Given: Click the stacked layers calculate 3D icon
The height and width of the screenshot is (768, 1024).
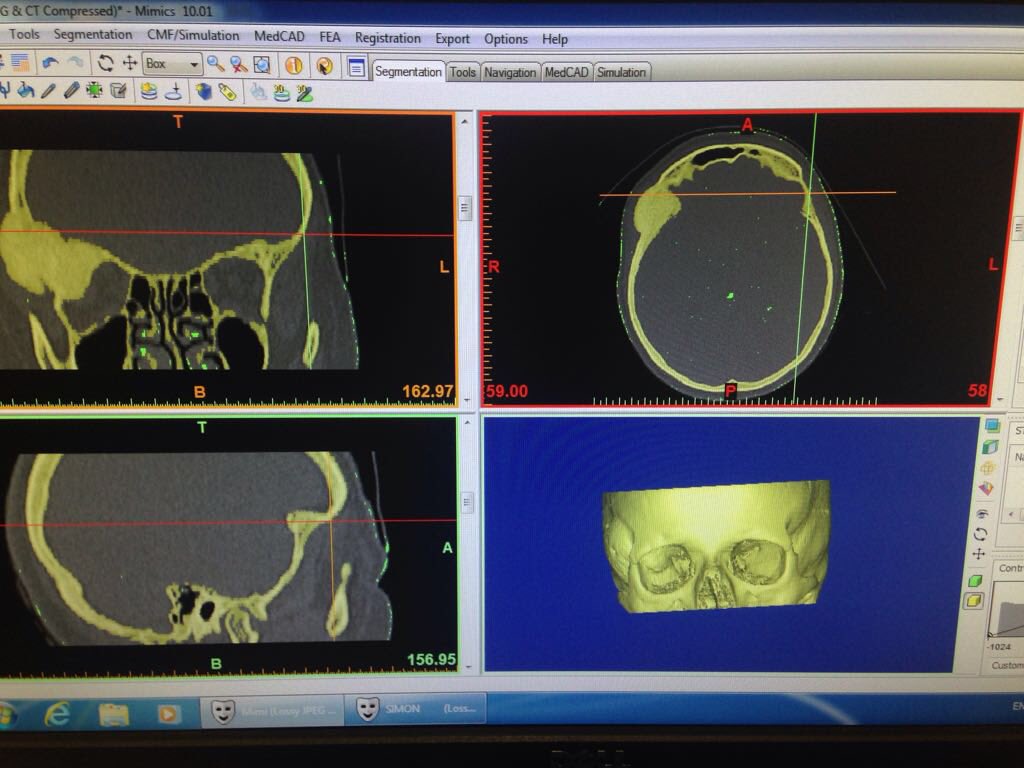Looking at the screenshot, I should point(149,91).
